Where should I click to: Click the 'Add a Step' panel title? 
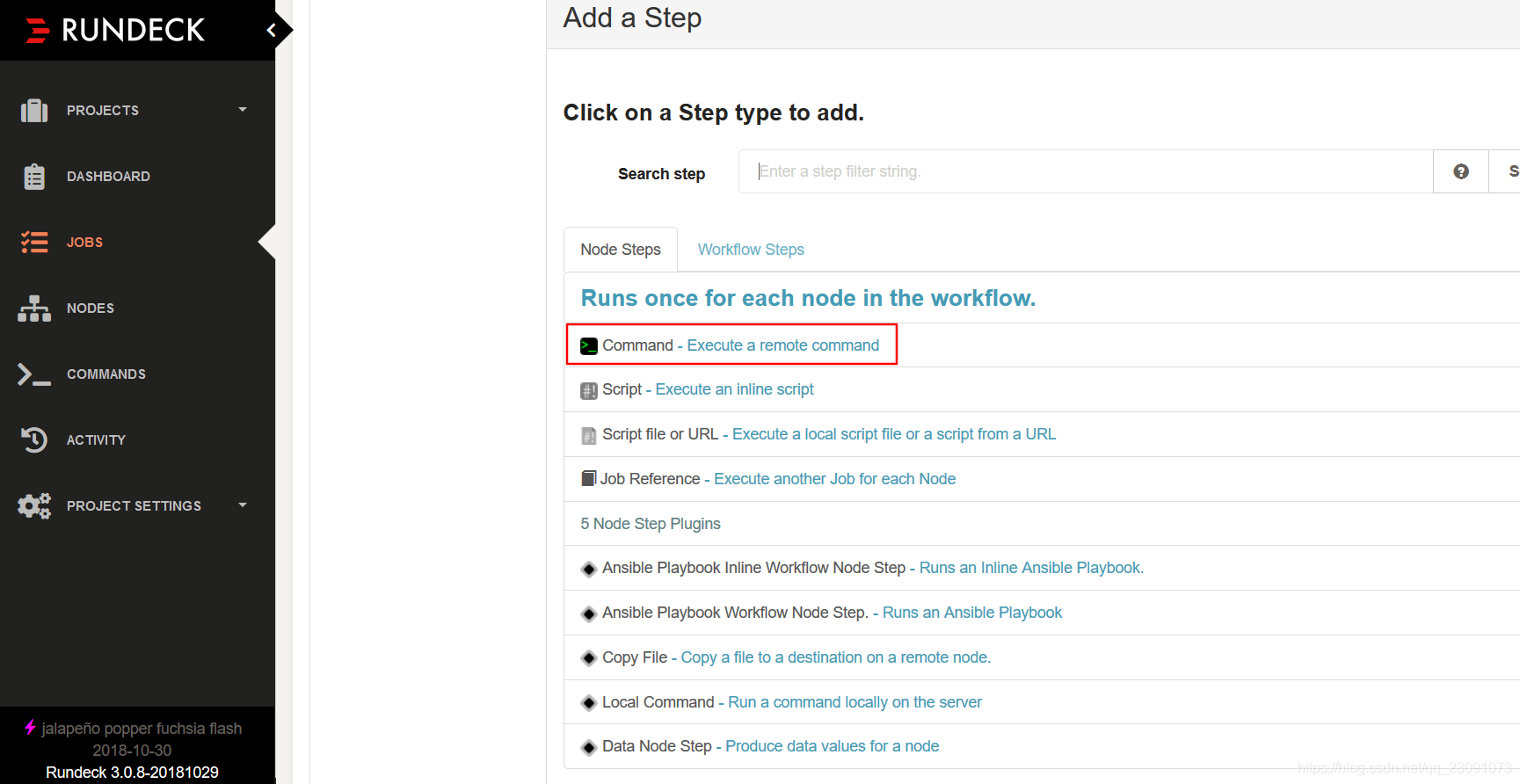click(632, 18)
